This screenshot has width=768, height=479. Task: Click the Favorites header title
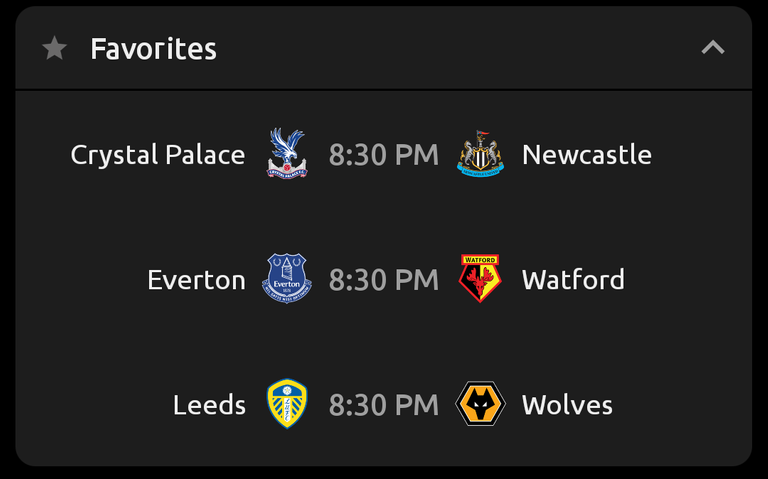pyautogui.click(x=153, y=49)
